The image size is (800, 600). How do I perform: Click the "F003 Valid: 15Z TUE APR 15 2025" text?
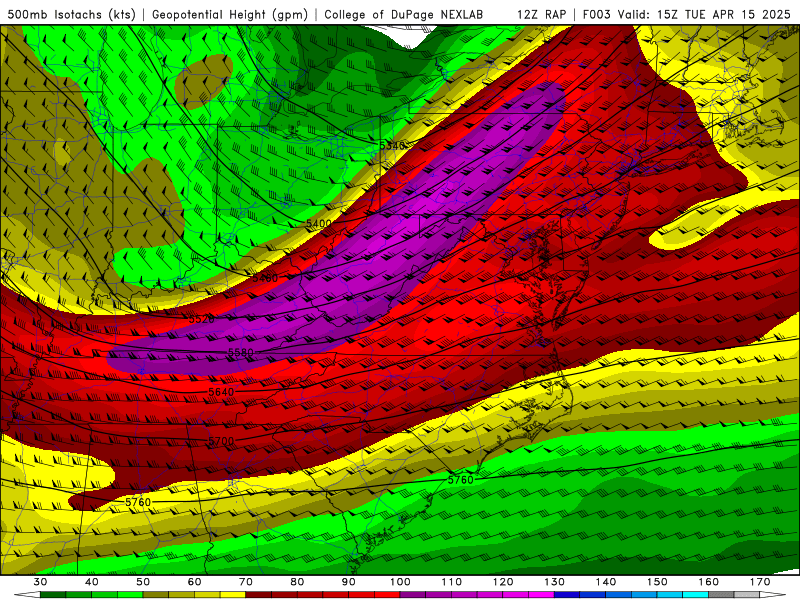(x=686, y=15)
